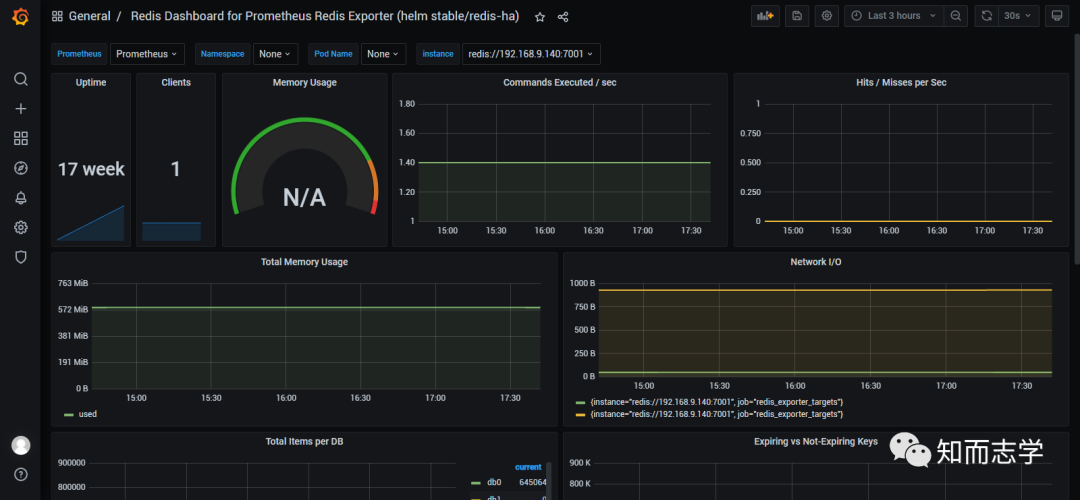
Task: Open the Alerting bell icon
Action: tap(20, 198)
